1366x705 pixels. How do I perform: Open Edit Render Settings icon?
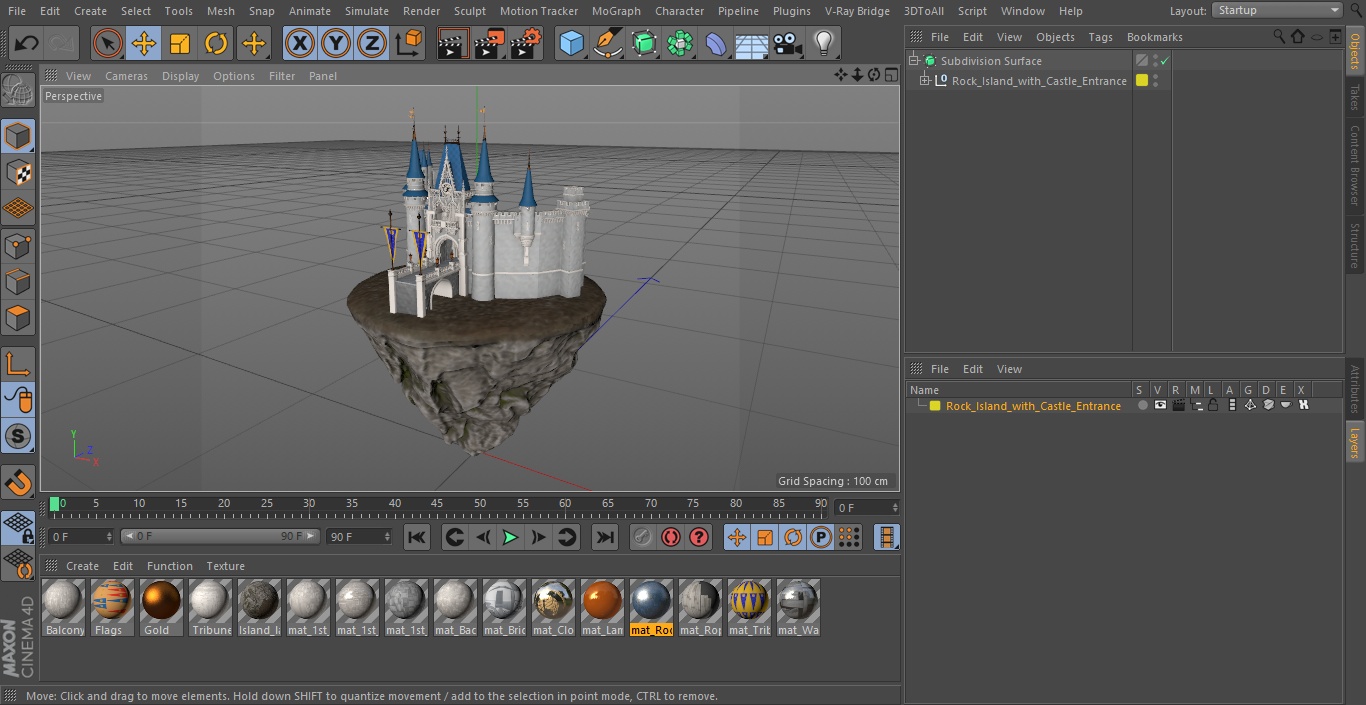click(527, 43)
